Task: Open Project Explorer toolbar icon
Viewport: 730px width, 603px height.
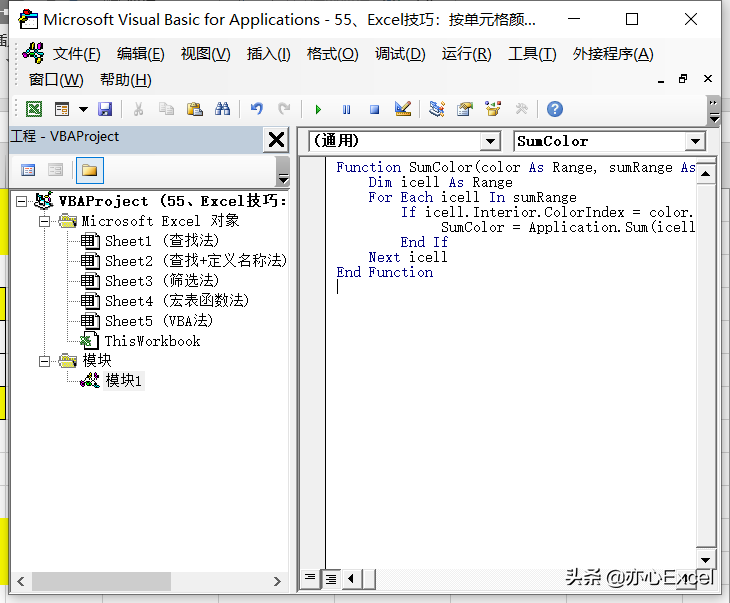Action: (437, 109)
